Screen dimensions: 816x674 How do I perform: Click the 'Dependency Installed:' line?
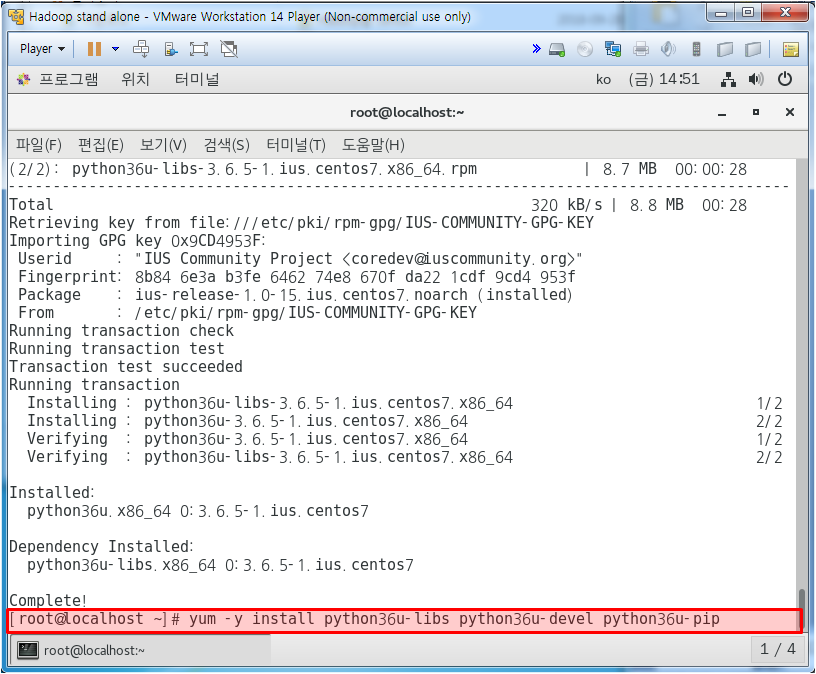tap(101, 546)
